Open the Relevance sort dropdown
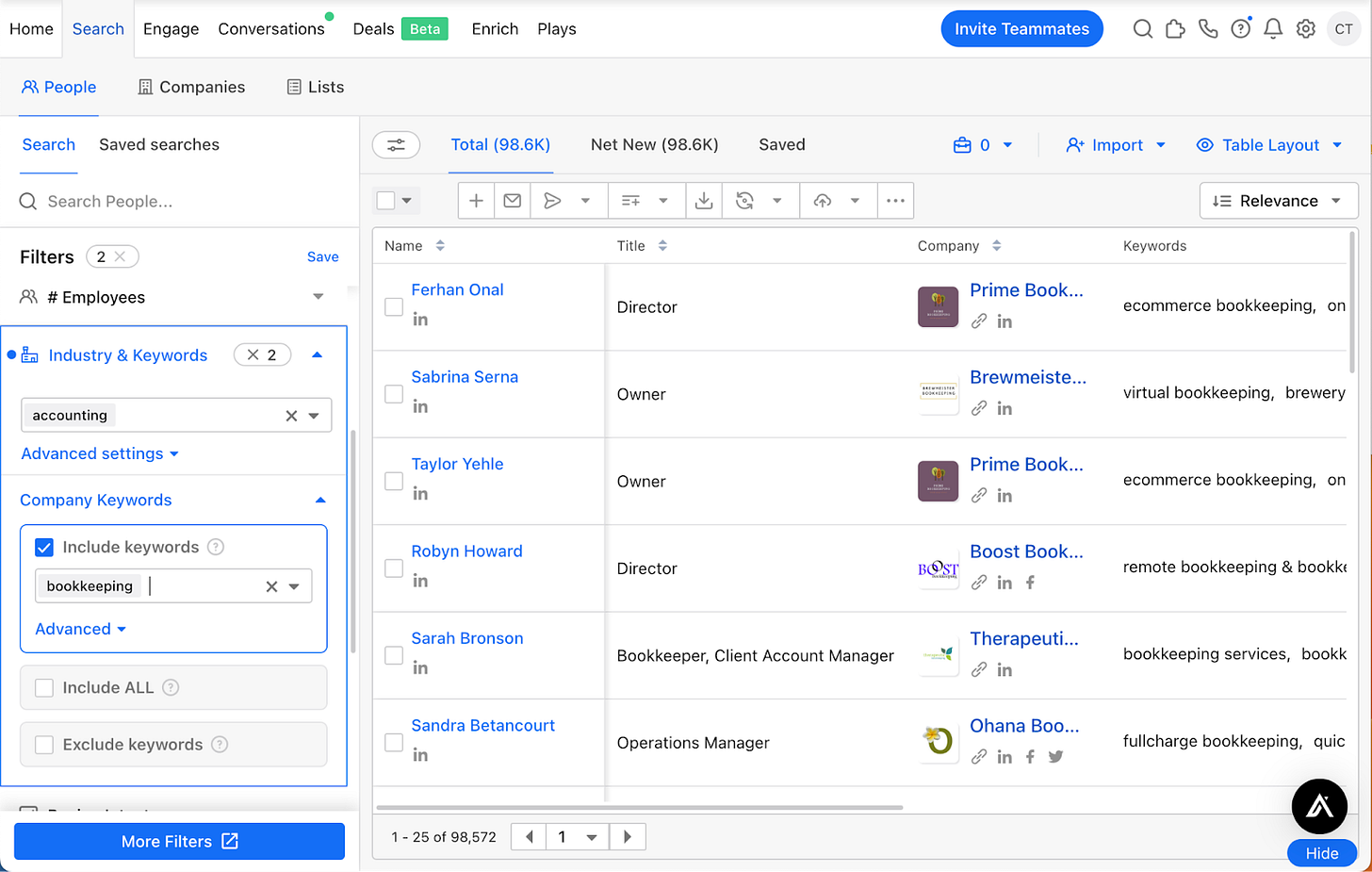The image size is (1372, 872). click(1278, 201)
